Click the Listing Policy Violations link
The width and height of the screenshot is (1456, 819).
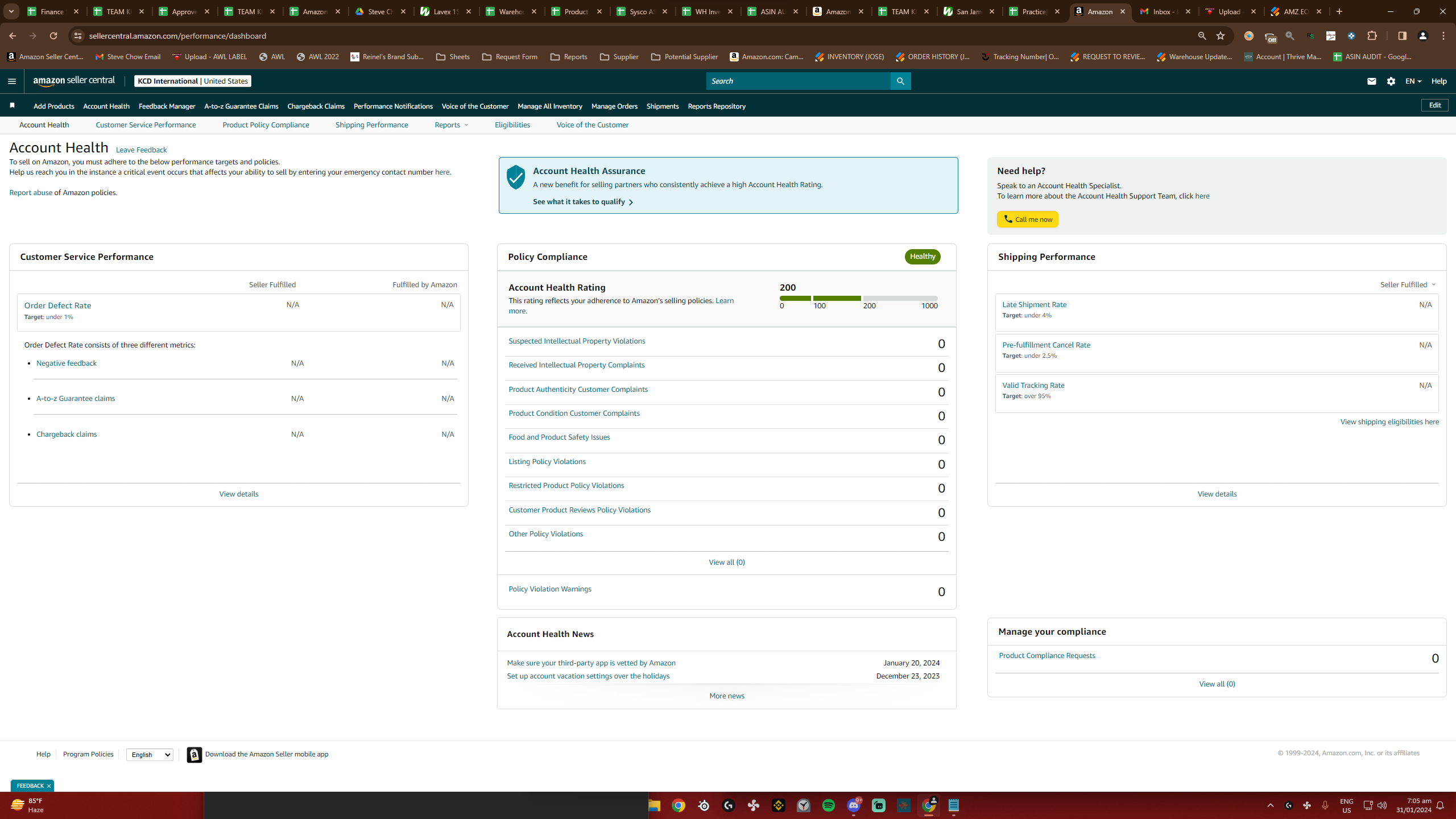547,461
